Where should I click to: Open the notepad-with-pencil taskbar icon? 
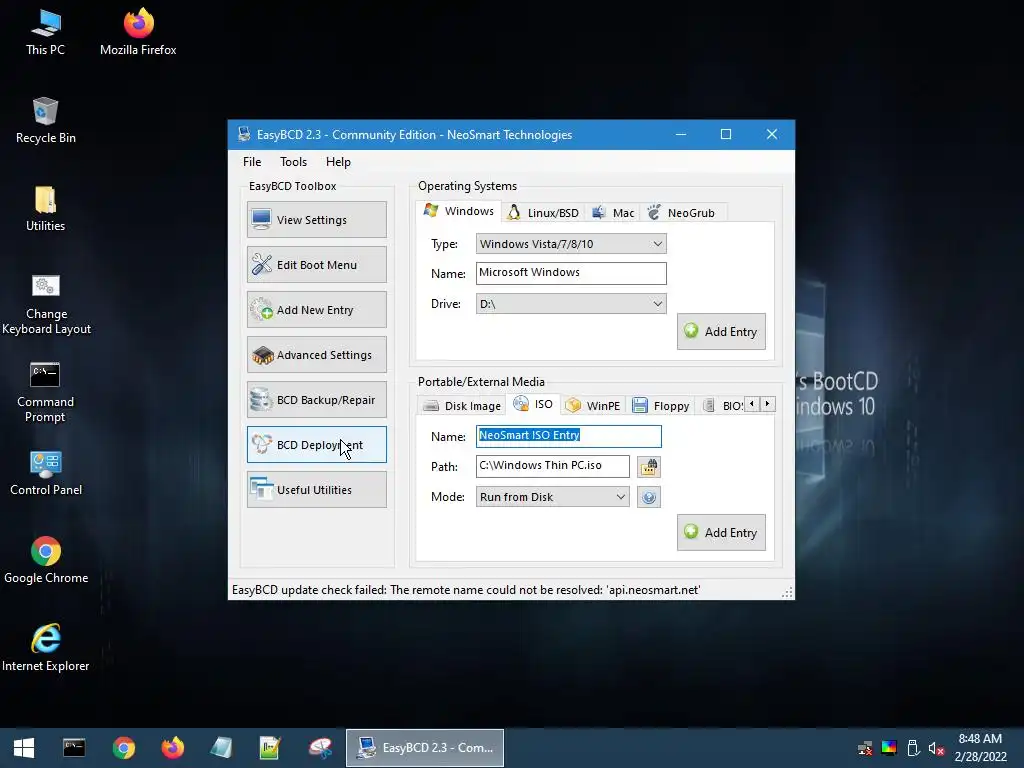pyautogui.click(x=270, y=748)
